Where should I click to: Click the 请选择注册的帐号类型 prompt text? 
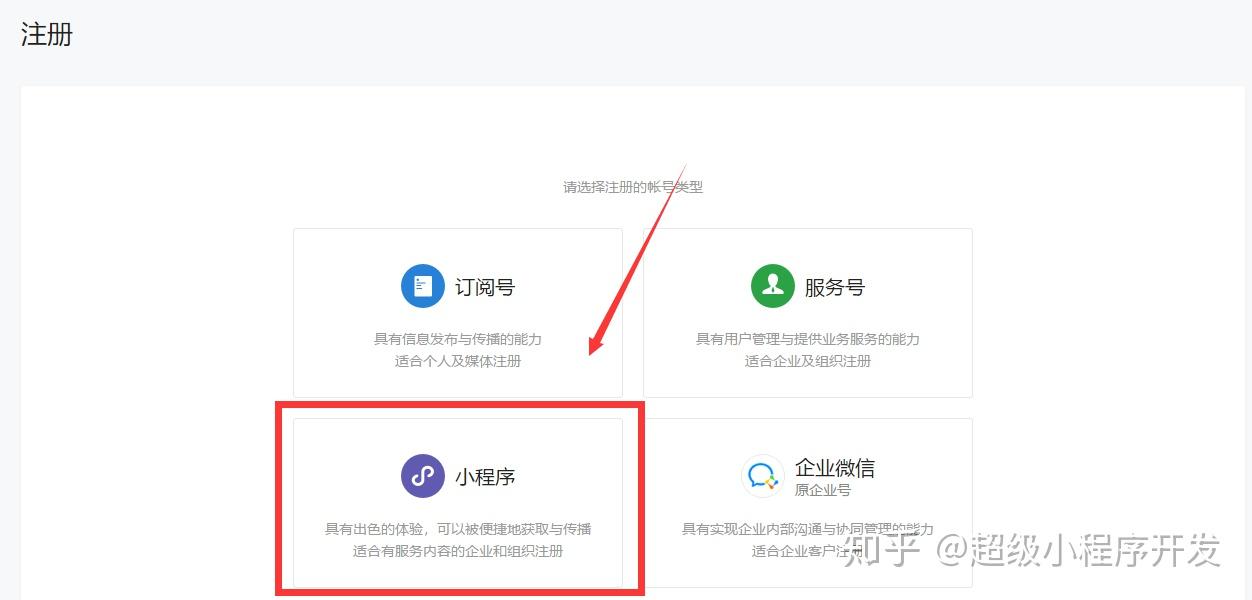633,187
